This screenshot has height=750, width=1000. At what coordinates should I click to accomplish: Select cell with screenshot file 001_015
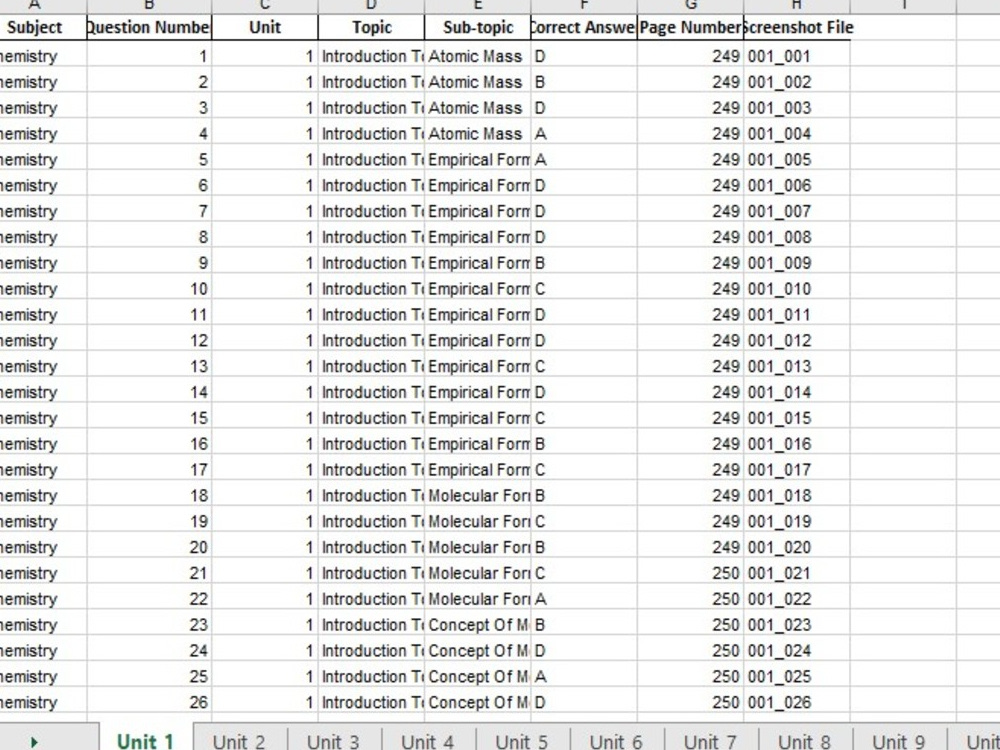point(797,418)
